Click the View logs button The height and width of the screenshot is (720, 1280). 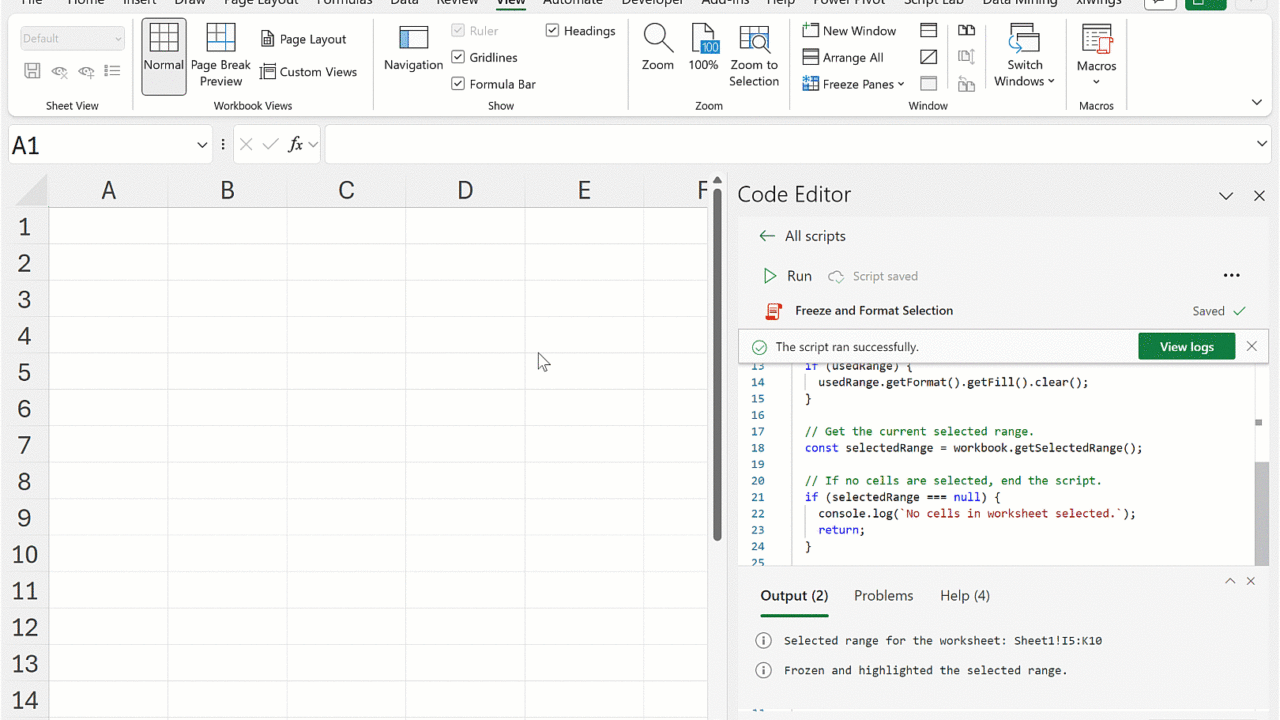pyautogui.click(x=1186, y=347)
